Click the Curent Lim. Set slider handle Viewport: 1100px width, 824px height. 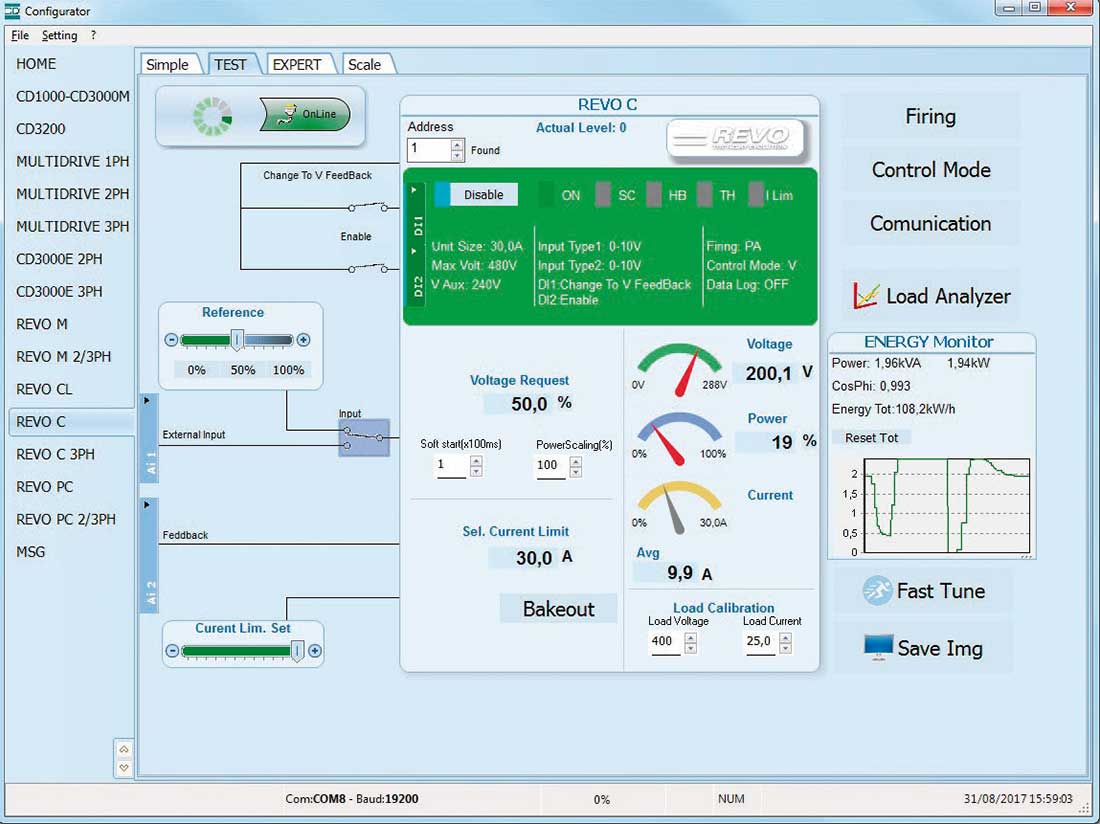pos(297,651)
